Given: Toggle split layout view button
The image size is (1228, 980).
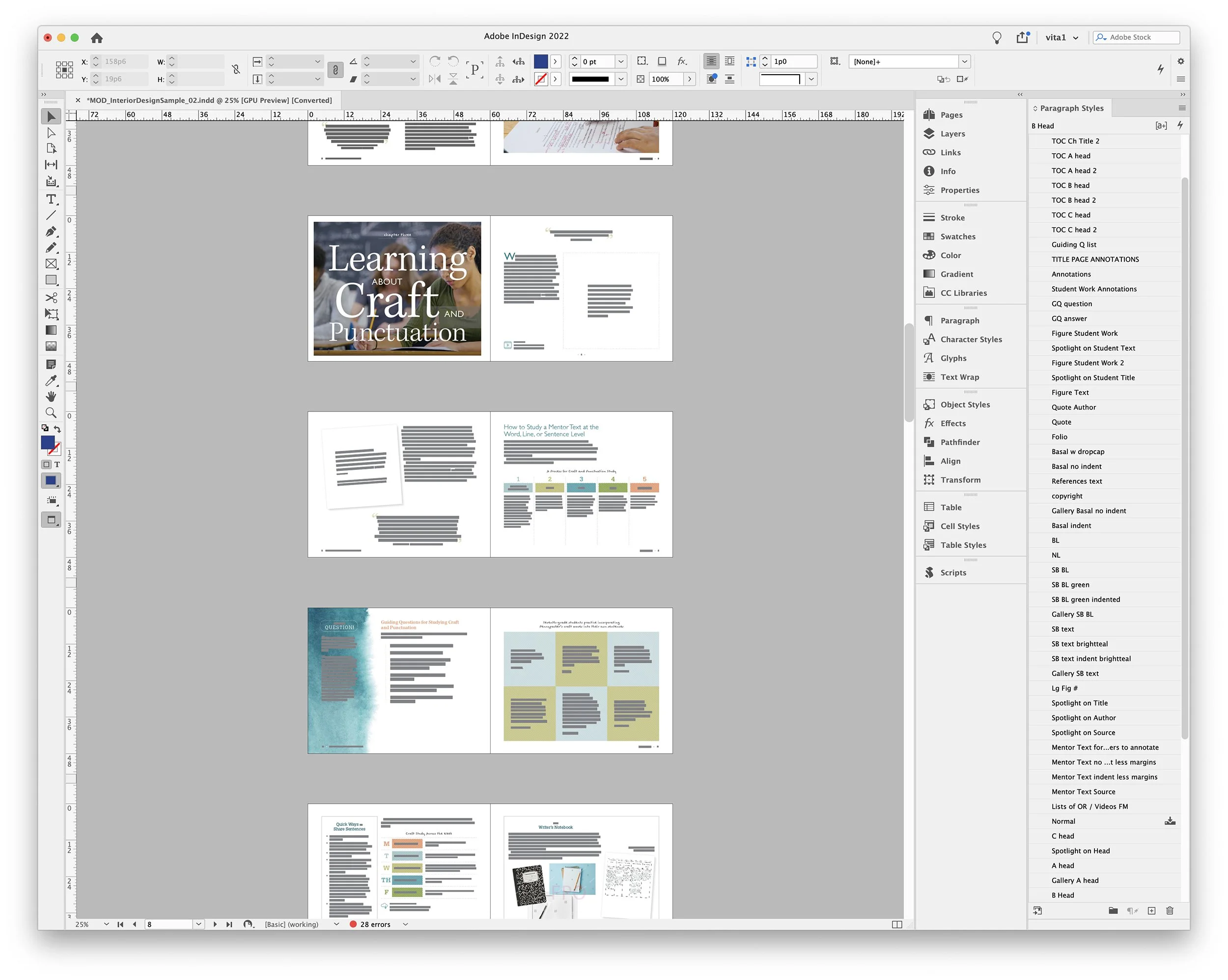Looking at the screenshot, I should 896,924.
